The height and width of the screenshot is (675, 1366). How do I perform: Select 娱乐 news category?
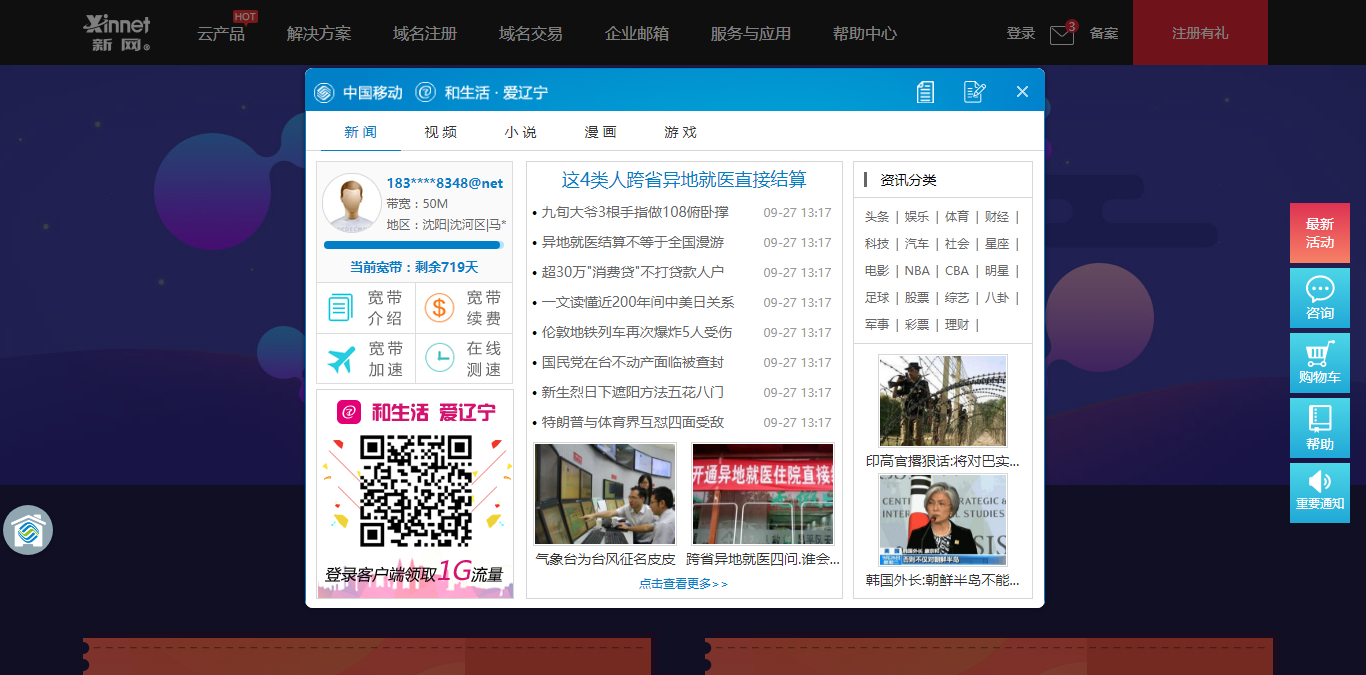click(x=917, y=217)
